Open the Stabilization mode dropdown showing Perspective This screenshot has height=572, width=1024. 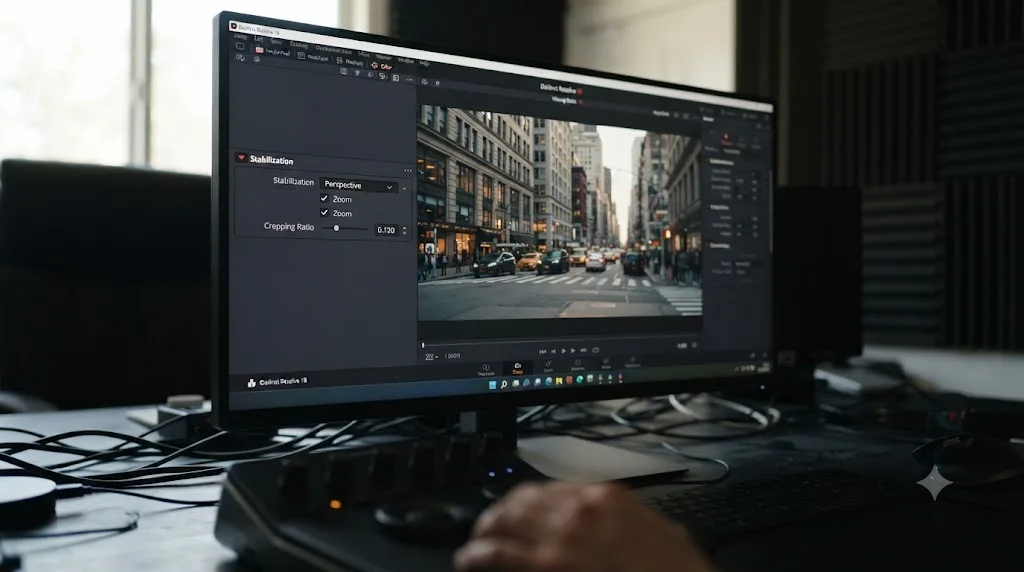pyautogui.click(x=359, y=186)
